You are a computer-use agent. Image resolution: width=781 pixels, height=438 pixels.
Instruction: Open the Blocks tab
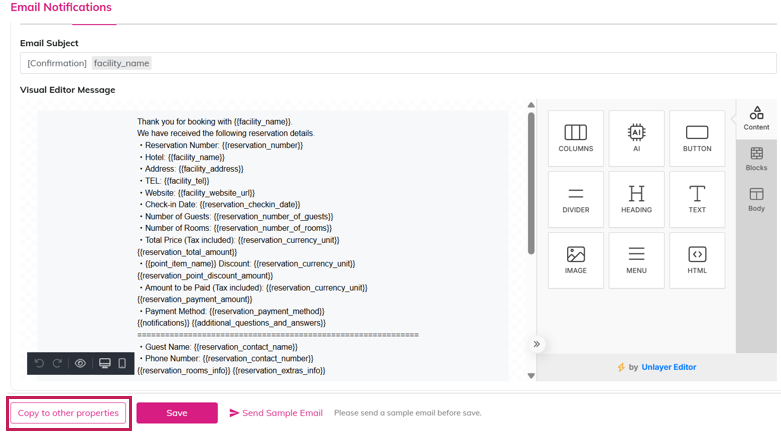tap(756, 159)
